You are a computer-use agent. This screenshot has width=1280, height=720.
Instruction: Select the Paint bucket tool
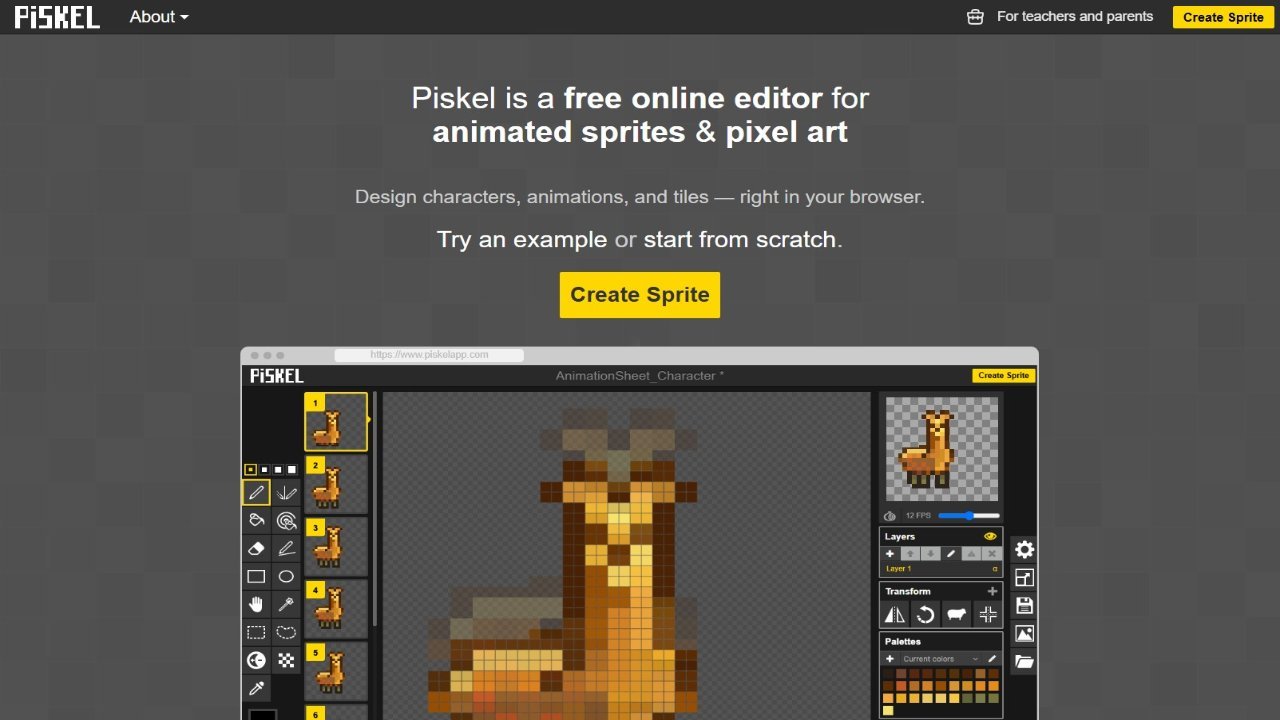256,520
